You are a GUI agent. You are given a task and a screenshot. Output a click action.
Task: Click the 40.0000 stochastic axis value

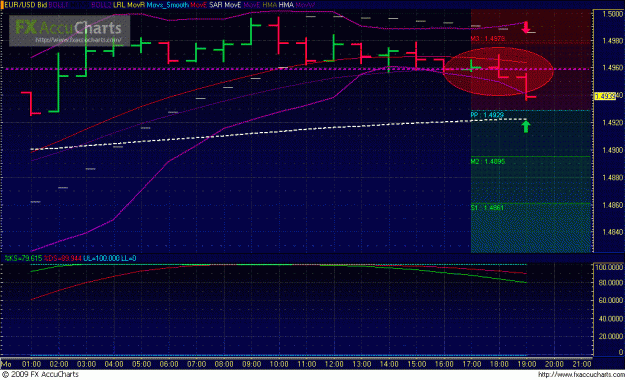[610, 319]
